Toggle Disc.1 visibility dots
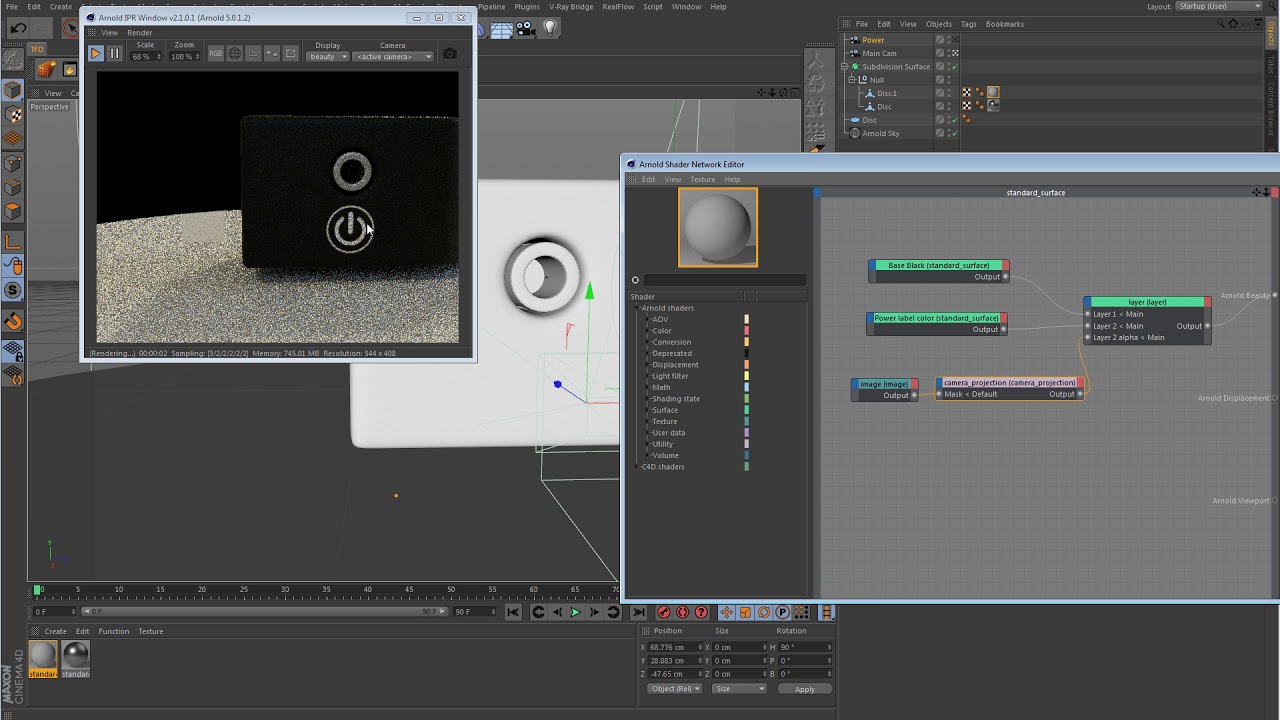This screenshot has width=1280, height=720. click(x=949, y=93)
